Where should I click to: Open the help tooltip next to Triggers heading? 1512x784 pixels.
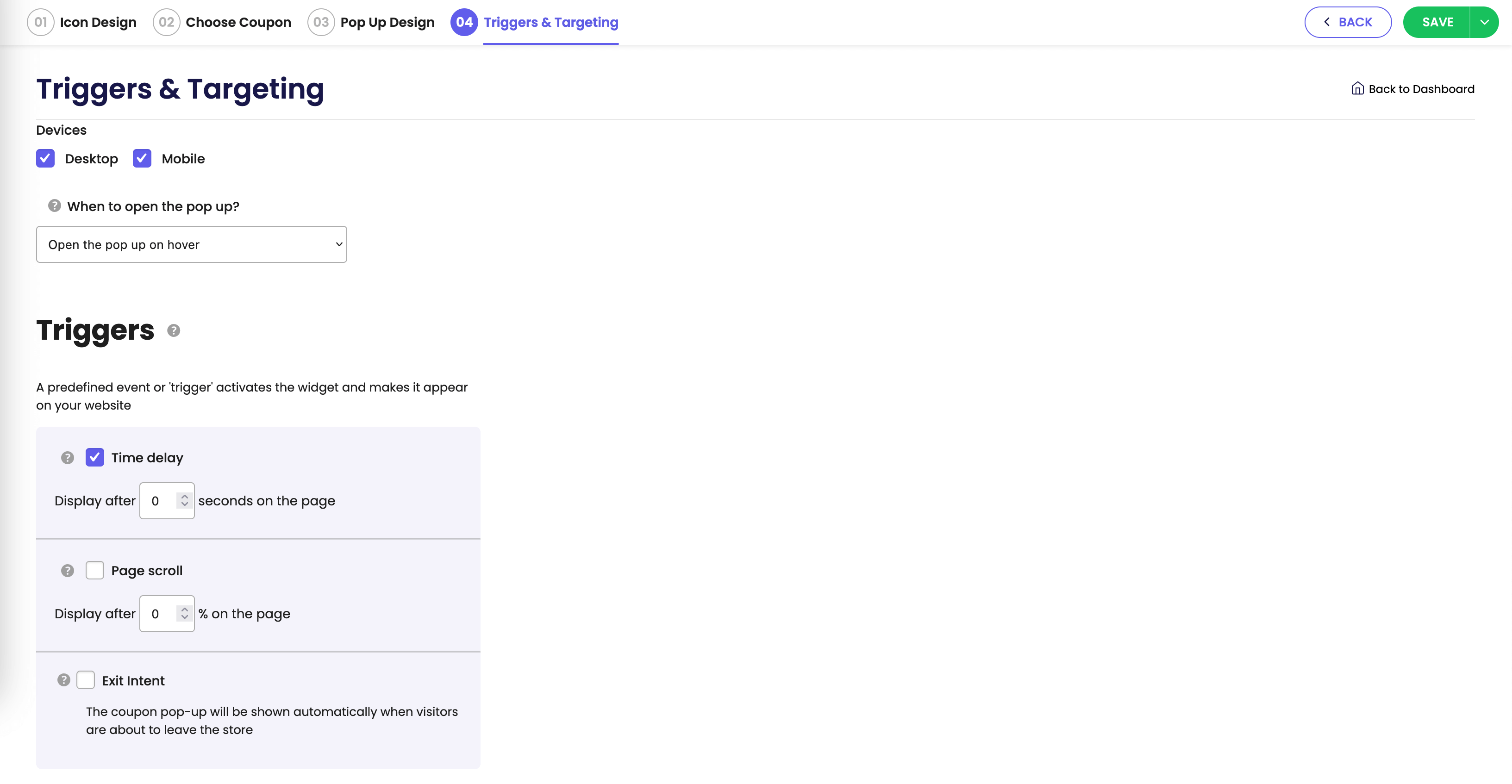(174, 330)
